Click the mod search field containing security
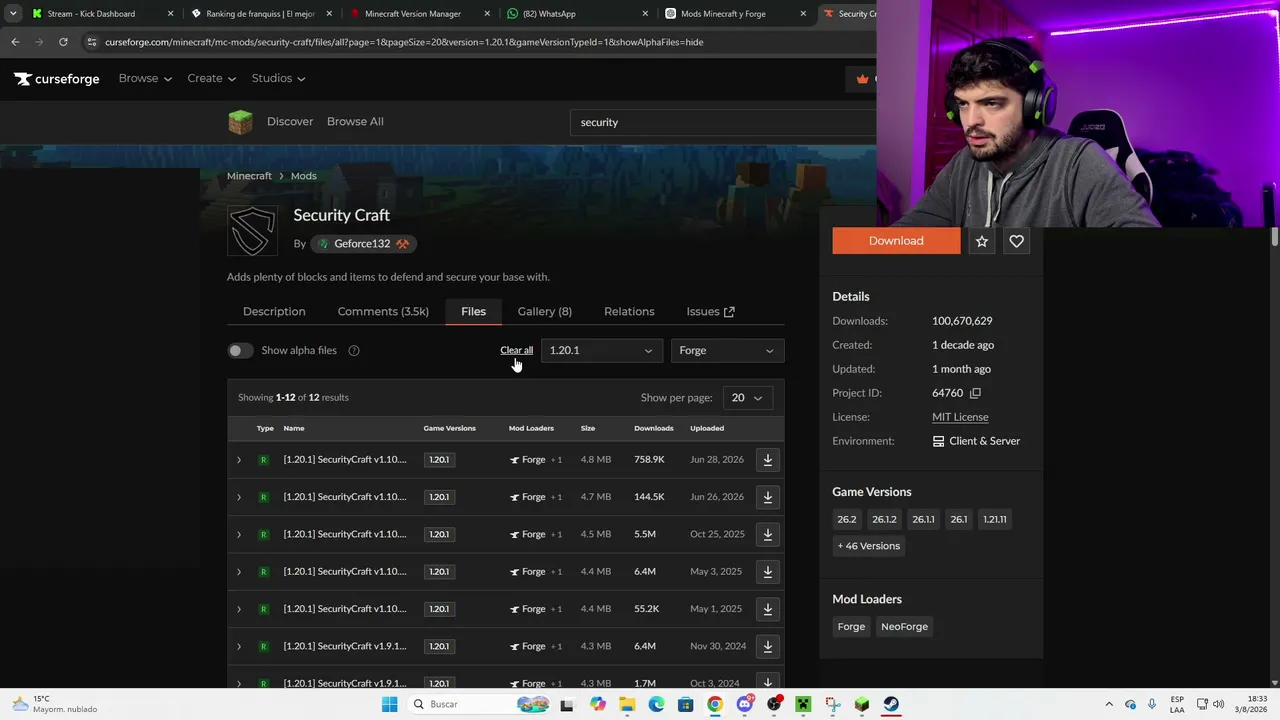 click(x=725, y=122)
